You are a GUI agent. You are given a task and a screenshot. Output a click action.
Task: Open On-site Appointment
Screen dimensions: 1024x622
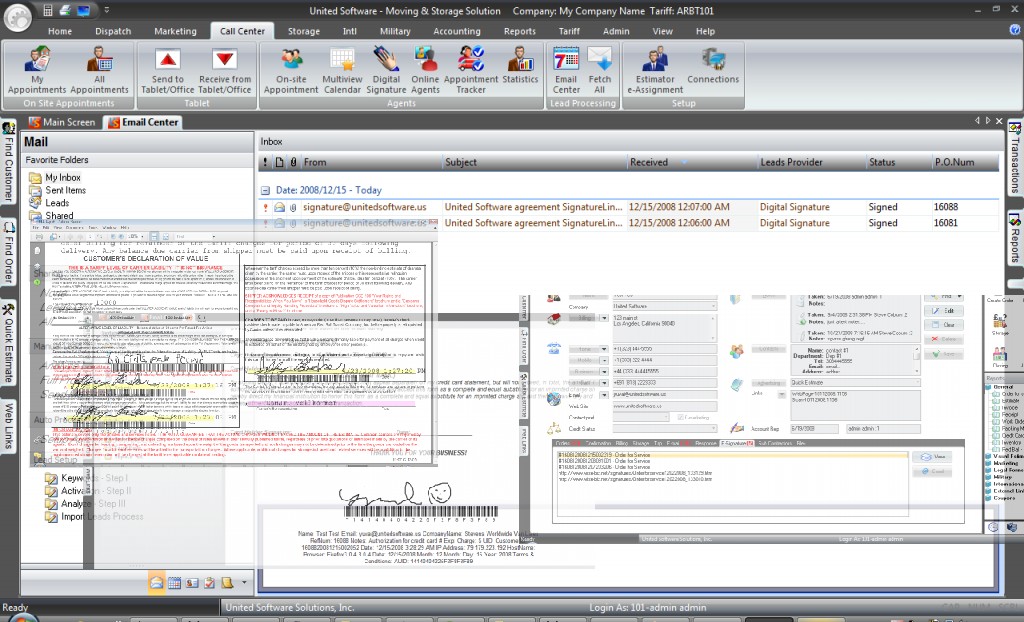click(291, 71)
